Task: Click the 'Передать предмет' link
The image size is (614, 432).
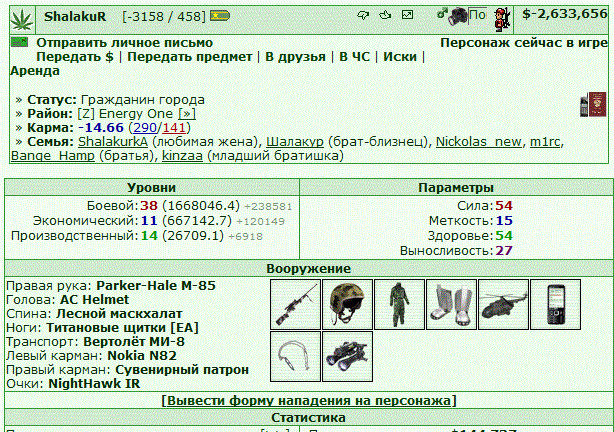Action: coord(190,57)
